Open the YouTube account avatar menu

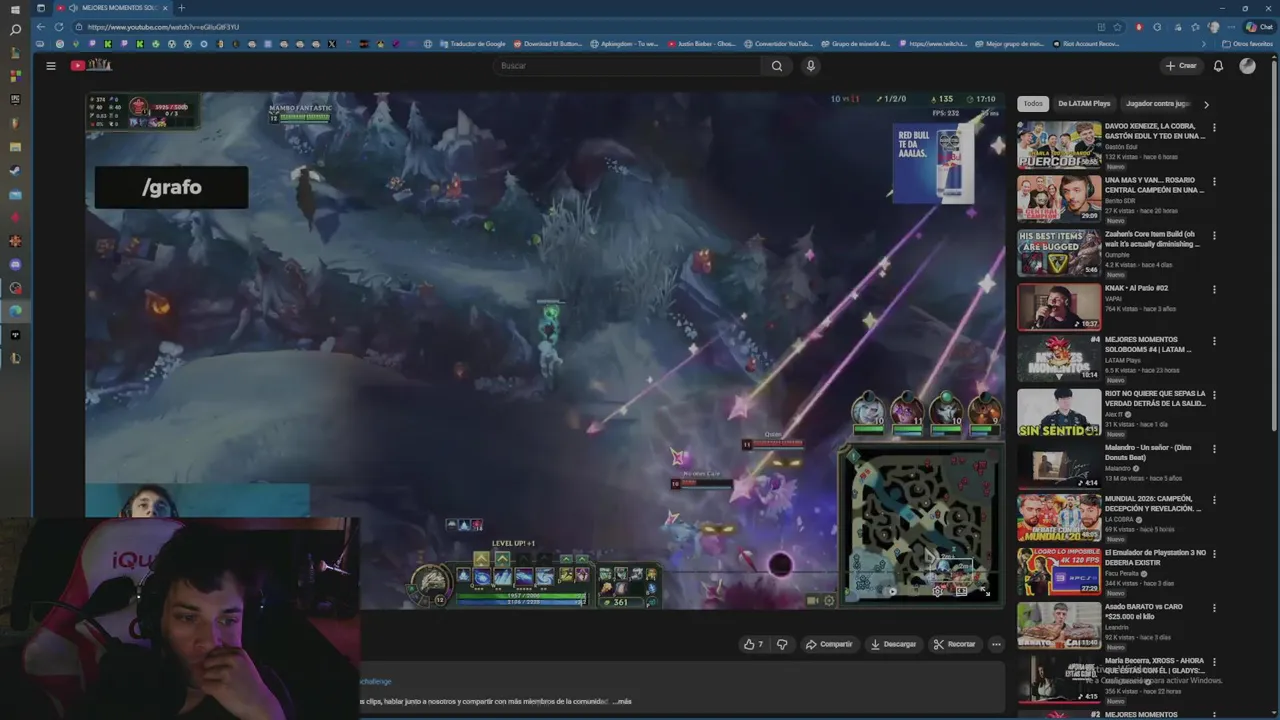coord(1247,66)
